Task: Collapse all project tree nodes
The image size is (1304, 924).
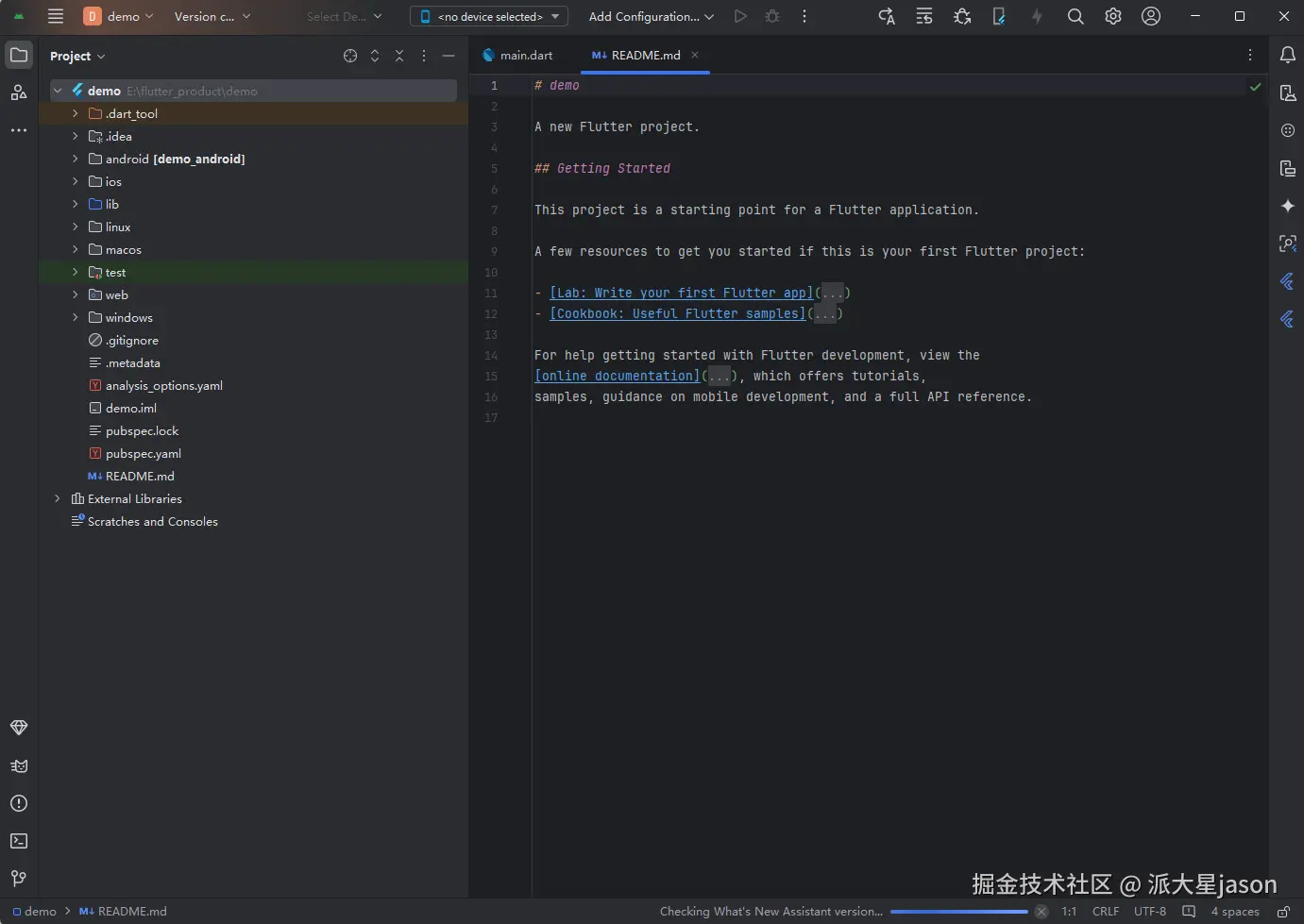Action: (x=399, y=56)
